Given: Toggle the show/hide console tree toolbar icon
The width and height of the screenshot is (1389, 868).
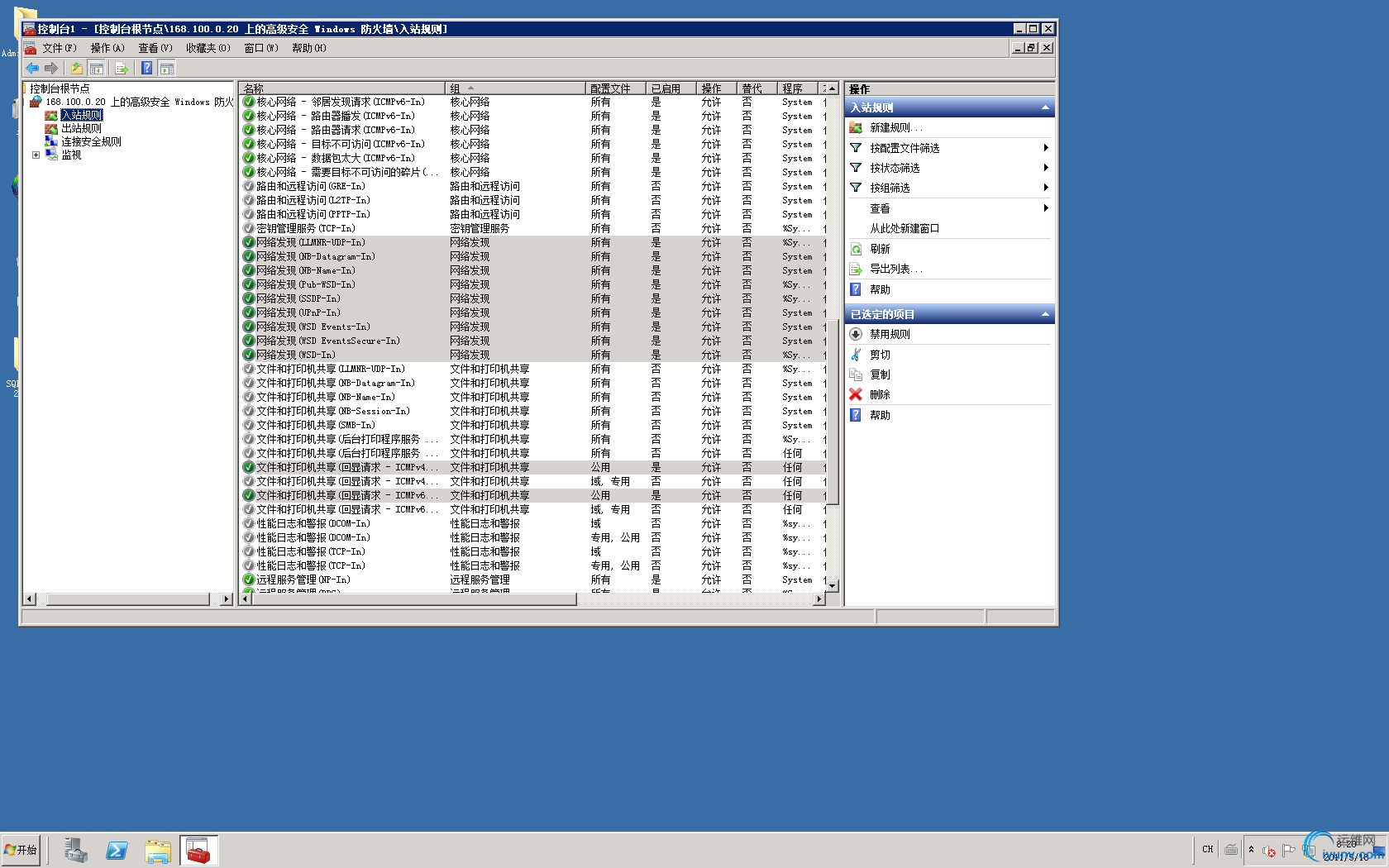Looking at the screenshot, I should tap(97, 68).
